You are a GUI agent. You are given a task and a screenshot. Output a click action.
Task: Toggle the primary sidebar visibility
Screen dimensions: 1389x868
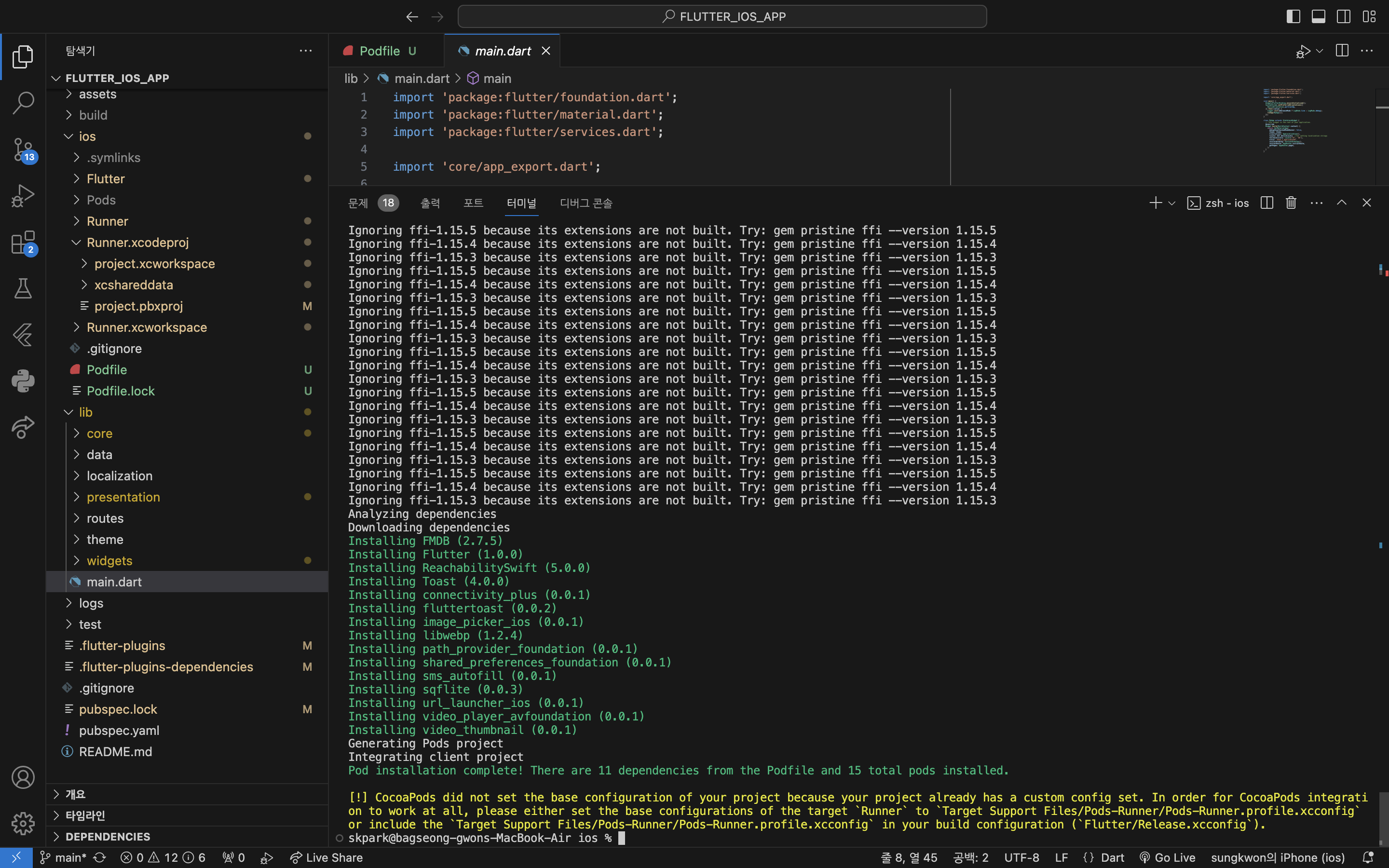pyautogui.click(x=1293, y=17)
